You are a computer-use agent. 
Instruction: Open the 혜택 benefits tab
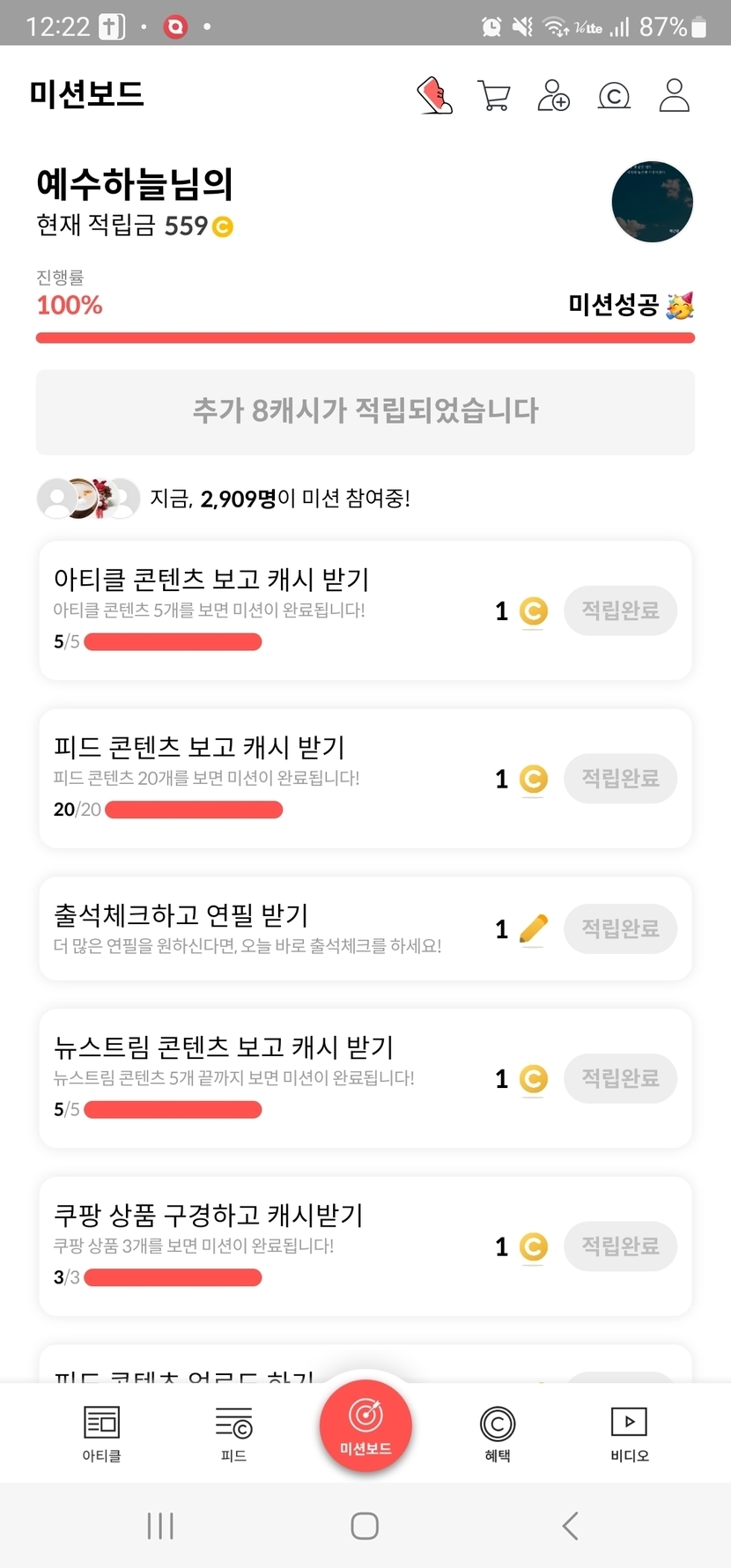498,1433
